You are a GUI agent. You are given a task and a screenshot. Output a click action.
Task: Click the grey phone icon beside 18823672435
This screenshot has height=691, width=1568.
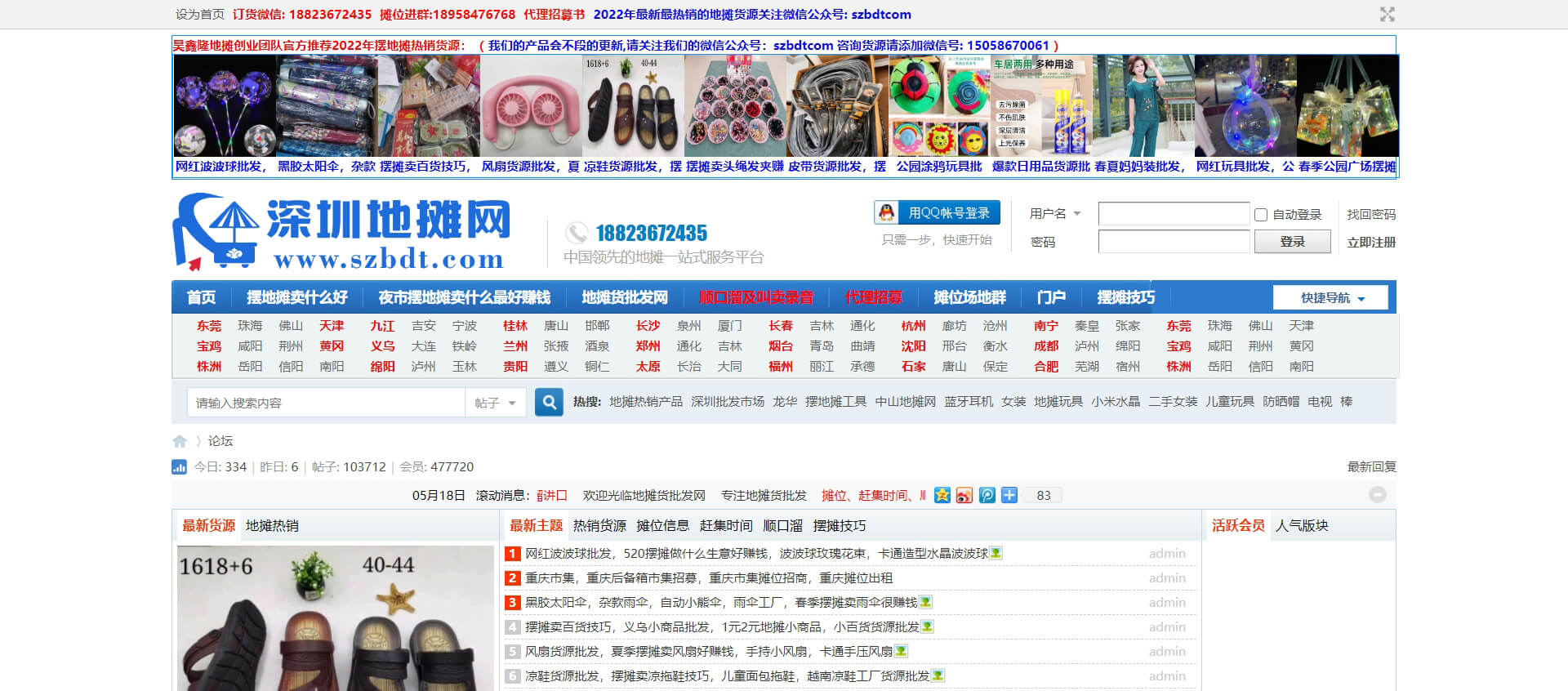[577, 233]
